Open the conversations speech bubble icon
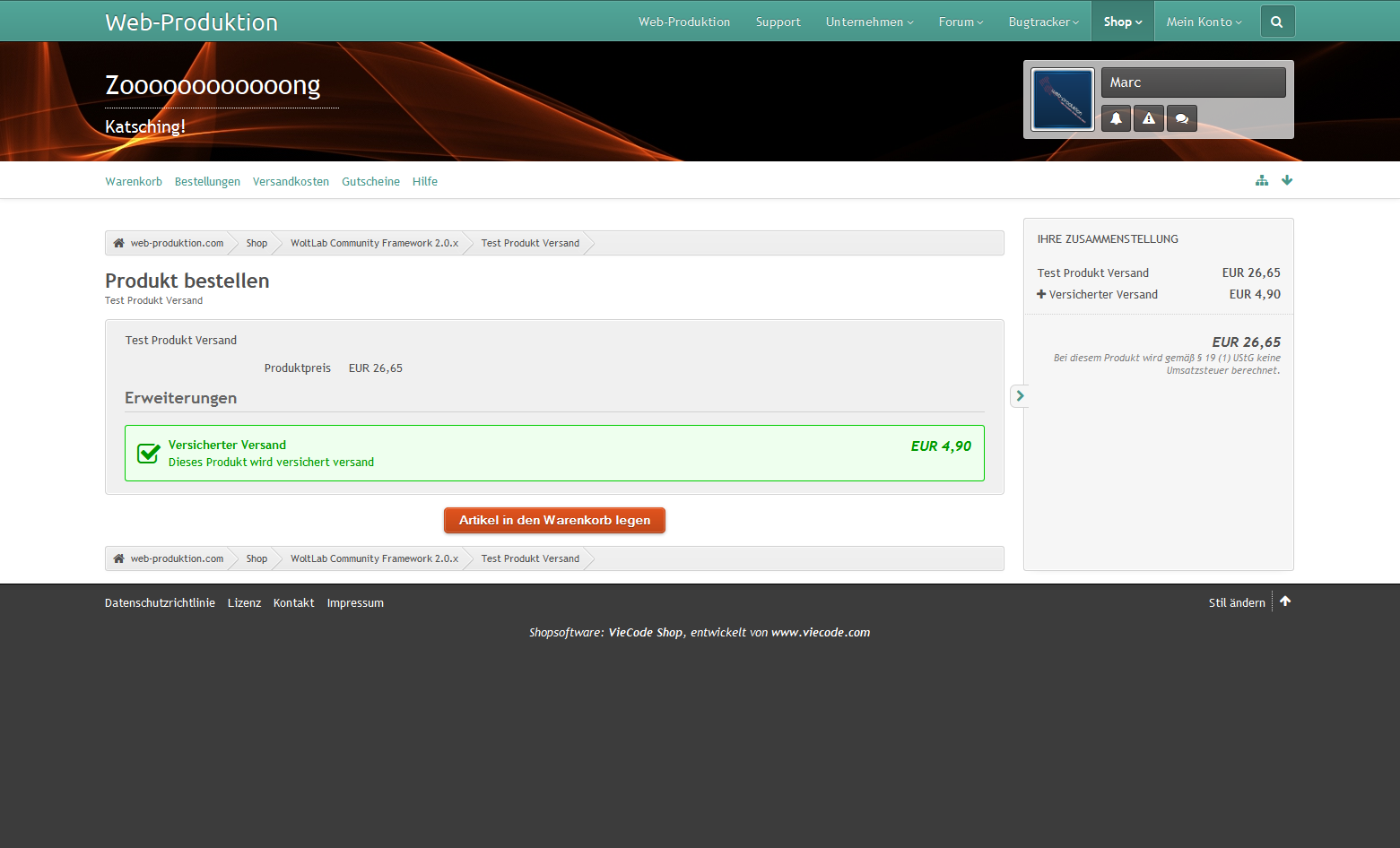Image resolution: width=1400 pixels, height=848 pixels. pyautogui.click(x=1182, y=118)
